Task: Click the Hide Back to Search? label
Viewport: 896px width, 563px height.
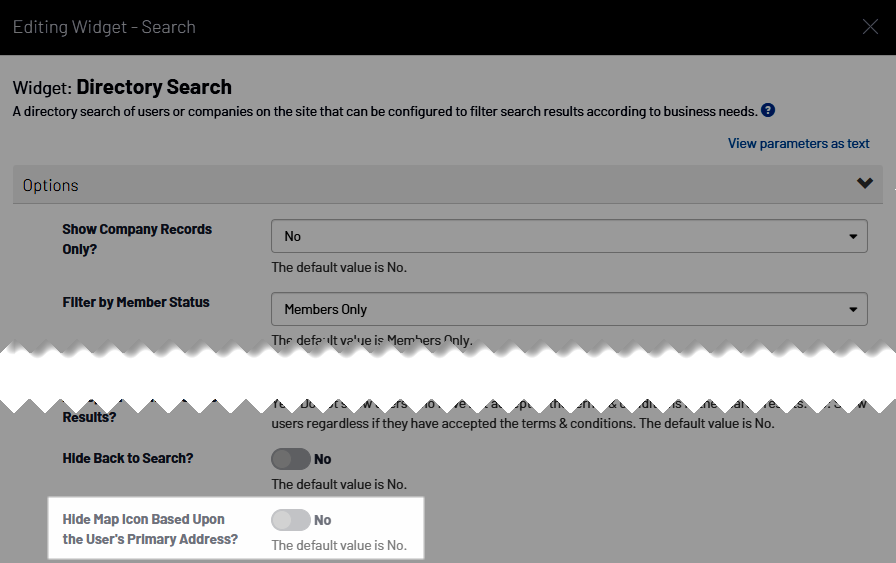Action: [x=128, y=458]
